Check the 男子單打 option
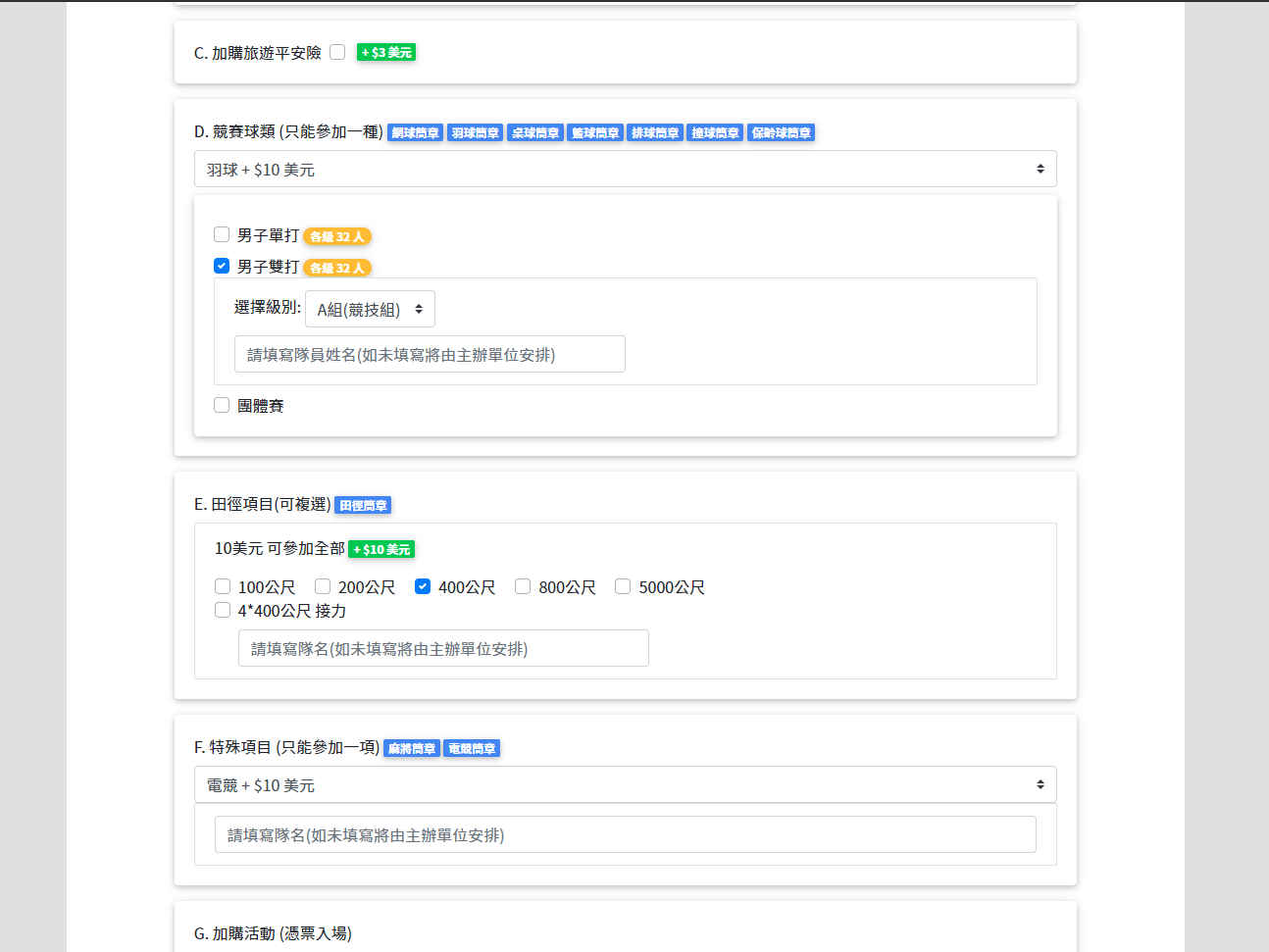Screen dimensions: 1269x952 [x=222, y=233]
